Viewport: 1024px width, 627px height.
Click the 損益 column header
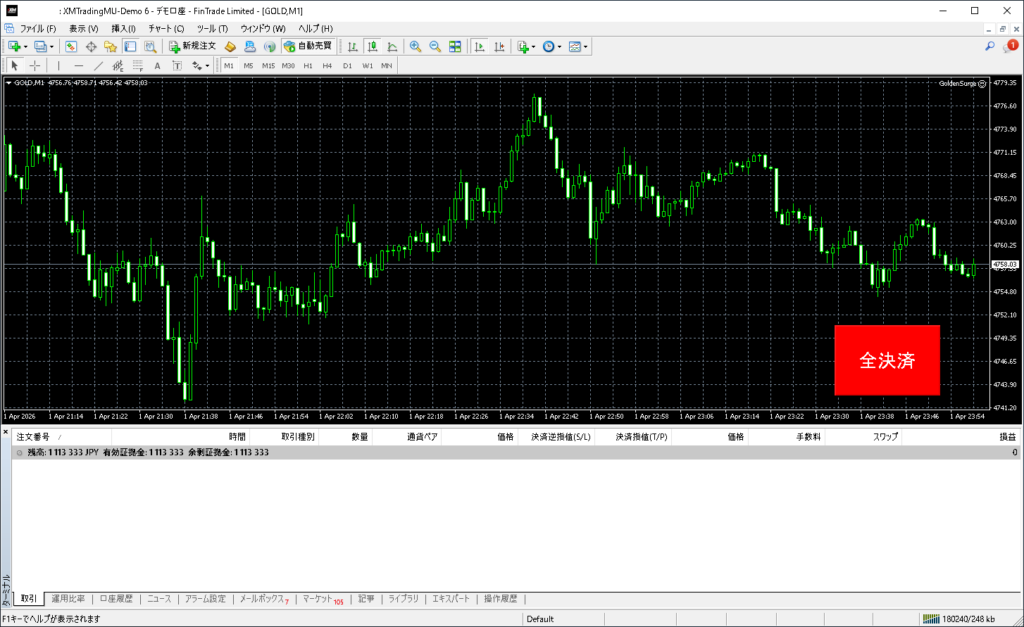[1008, 437]
